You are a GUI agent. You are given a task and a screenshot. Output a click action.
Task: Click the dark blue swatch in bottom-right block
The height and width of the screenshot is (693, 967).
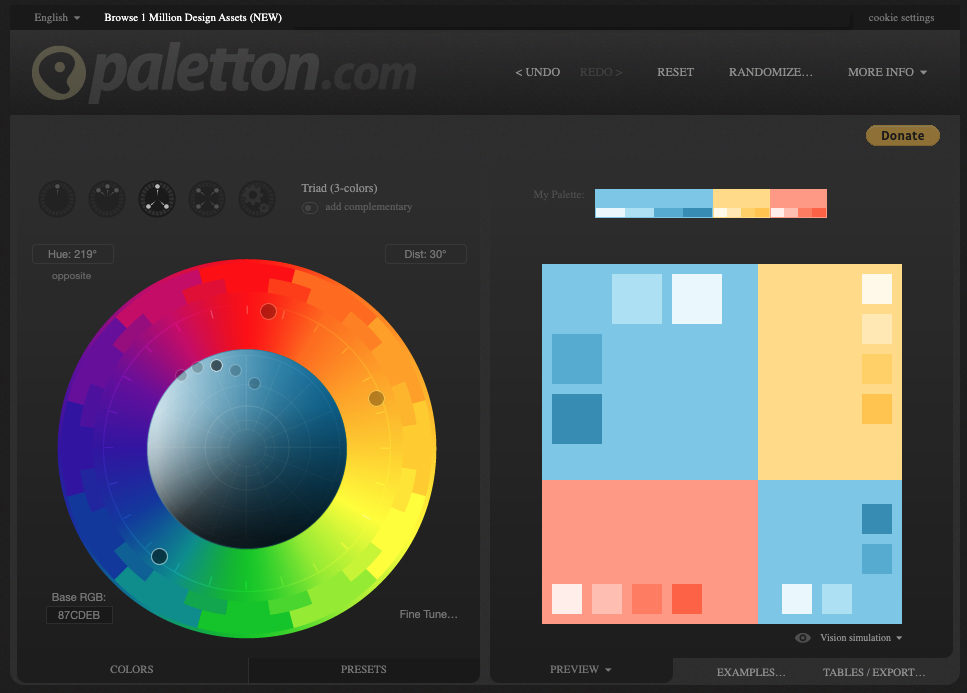[x=877, y=519]
